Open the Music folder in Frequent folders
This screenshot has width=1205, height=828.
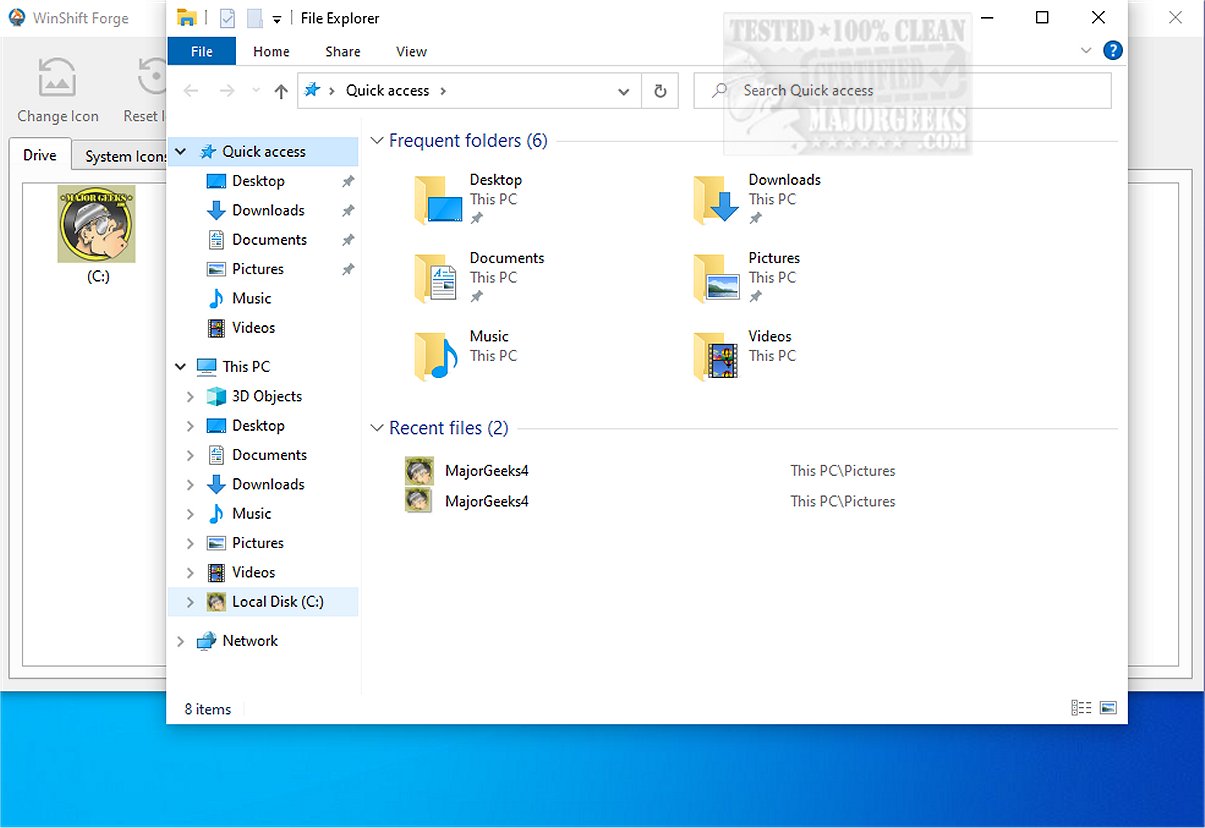[489, 337]
